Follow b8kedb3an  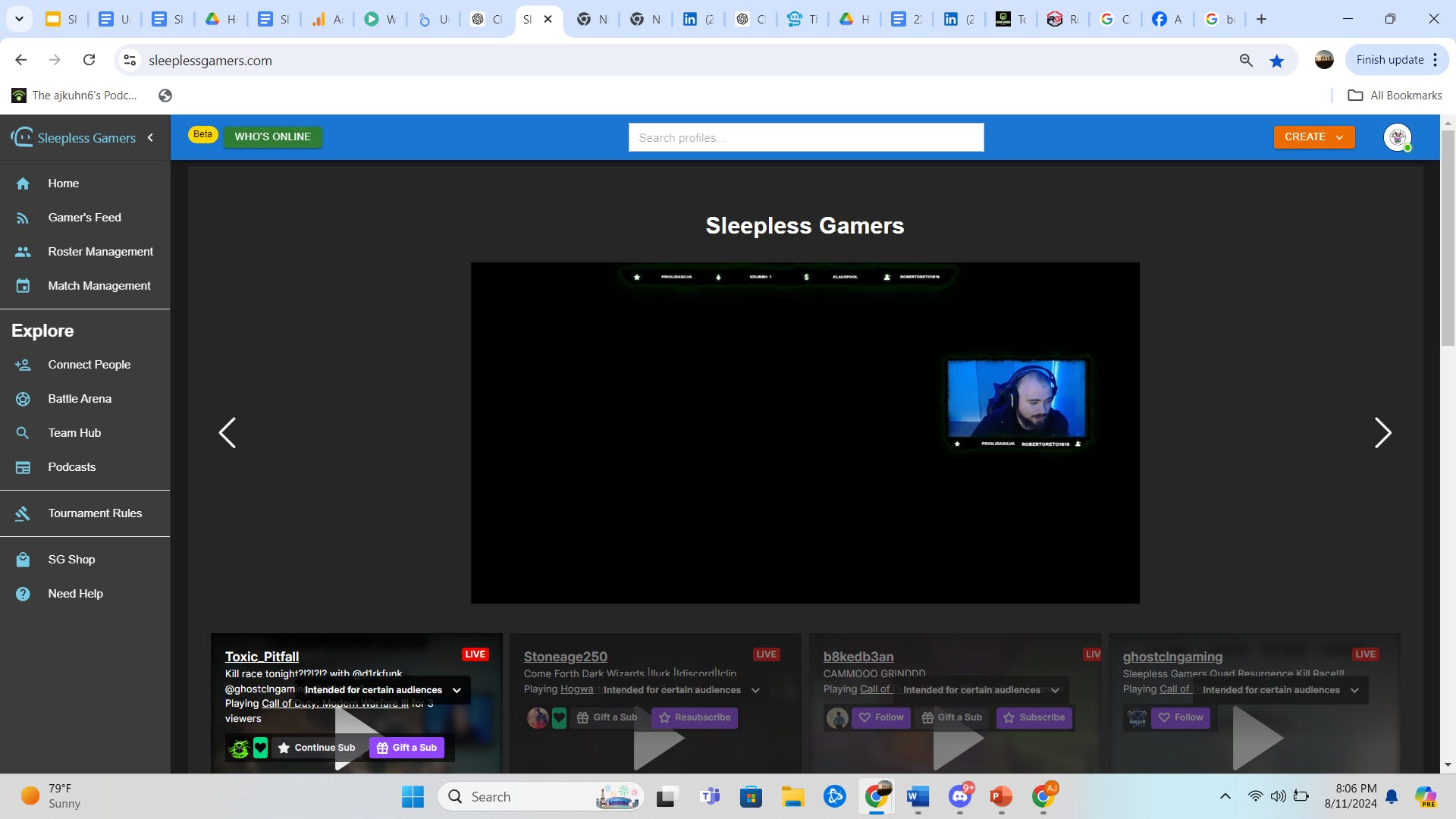(x=881, y=717)
